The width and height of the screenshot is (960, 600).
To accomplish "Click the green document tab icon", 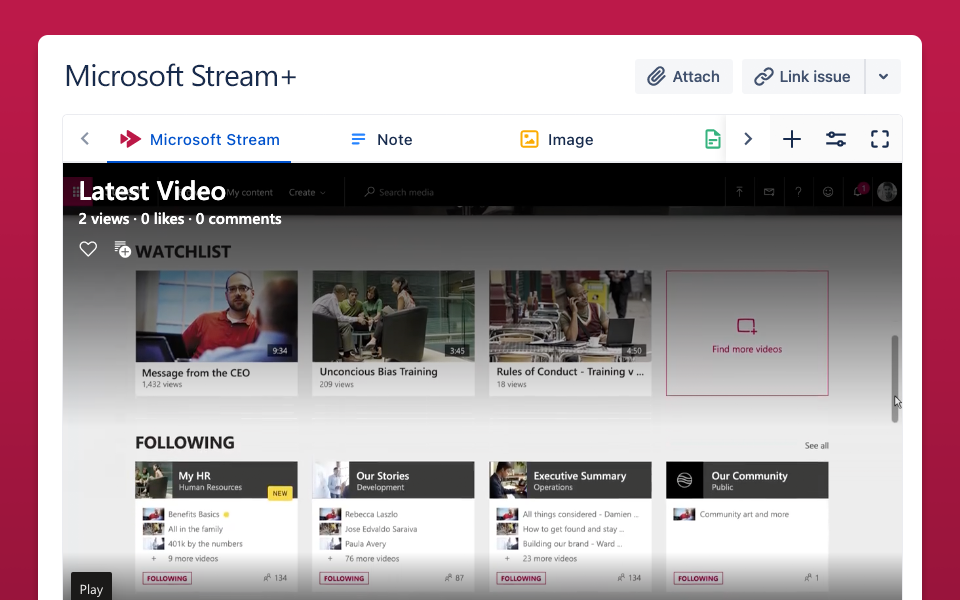I will (712, 139).
